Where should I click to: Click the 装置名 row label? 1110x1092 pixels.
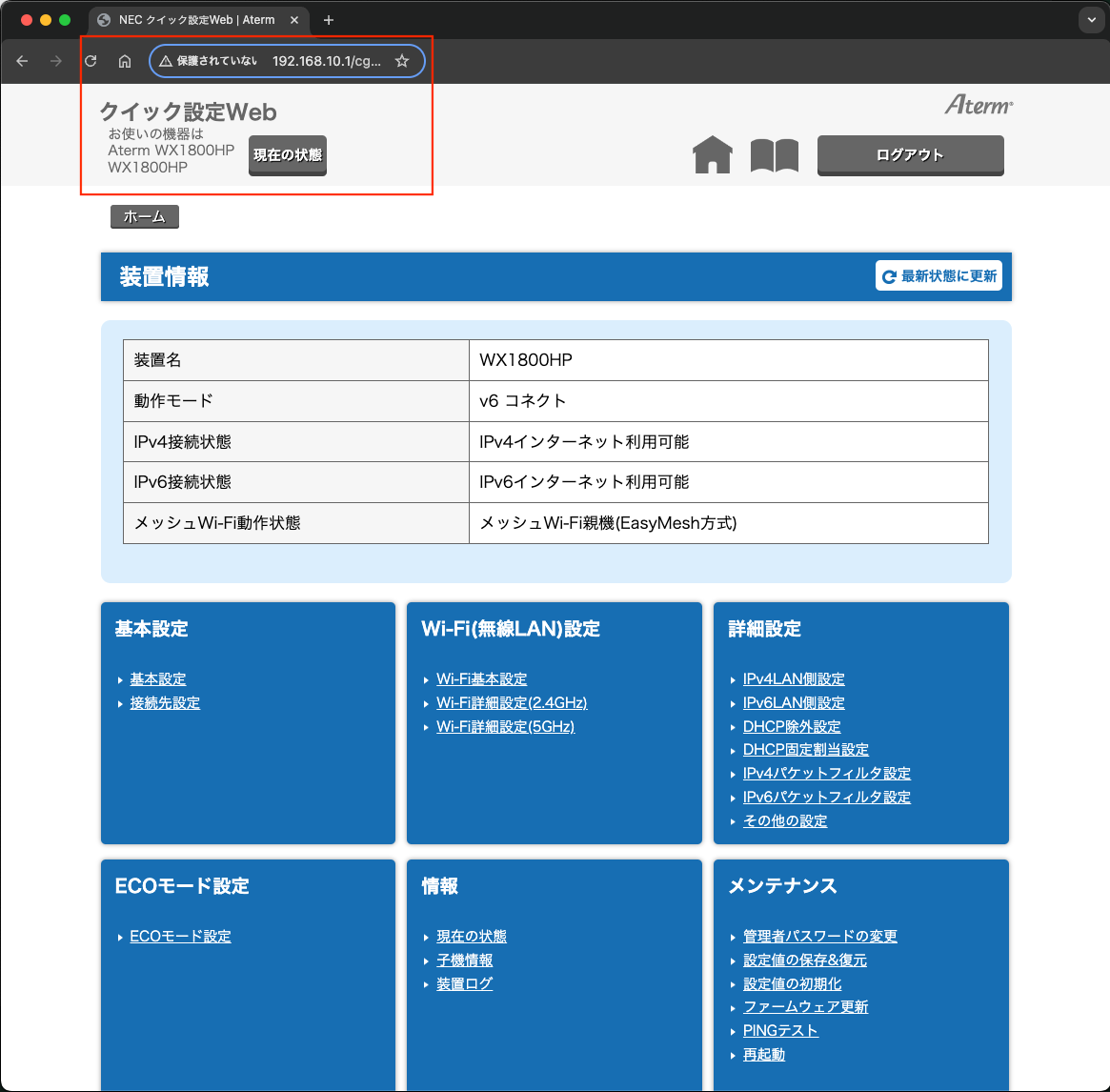(x=157, y=360)
